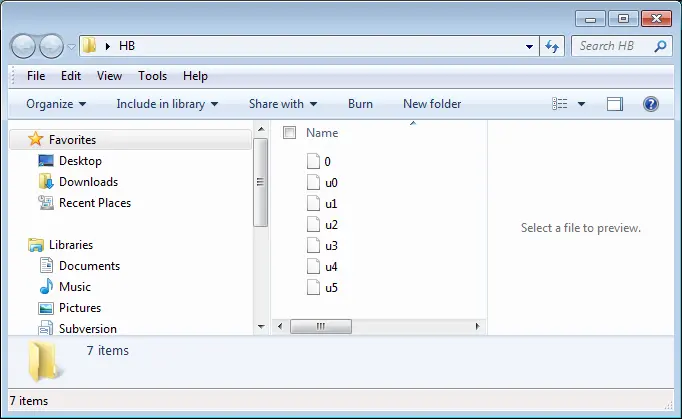The image size is (682, 419).
Task: Open the Organize dropdown menu
Action: [56, 104]
